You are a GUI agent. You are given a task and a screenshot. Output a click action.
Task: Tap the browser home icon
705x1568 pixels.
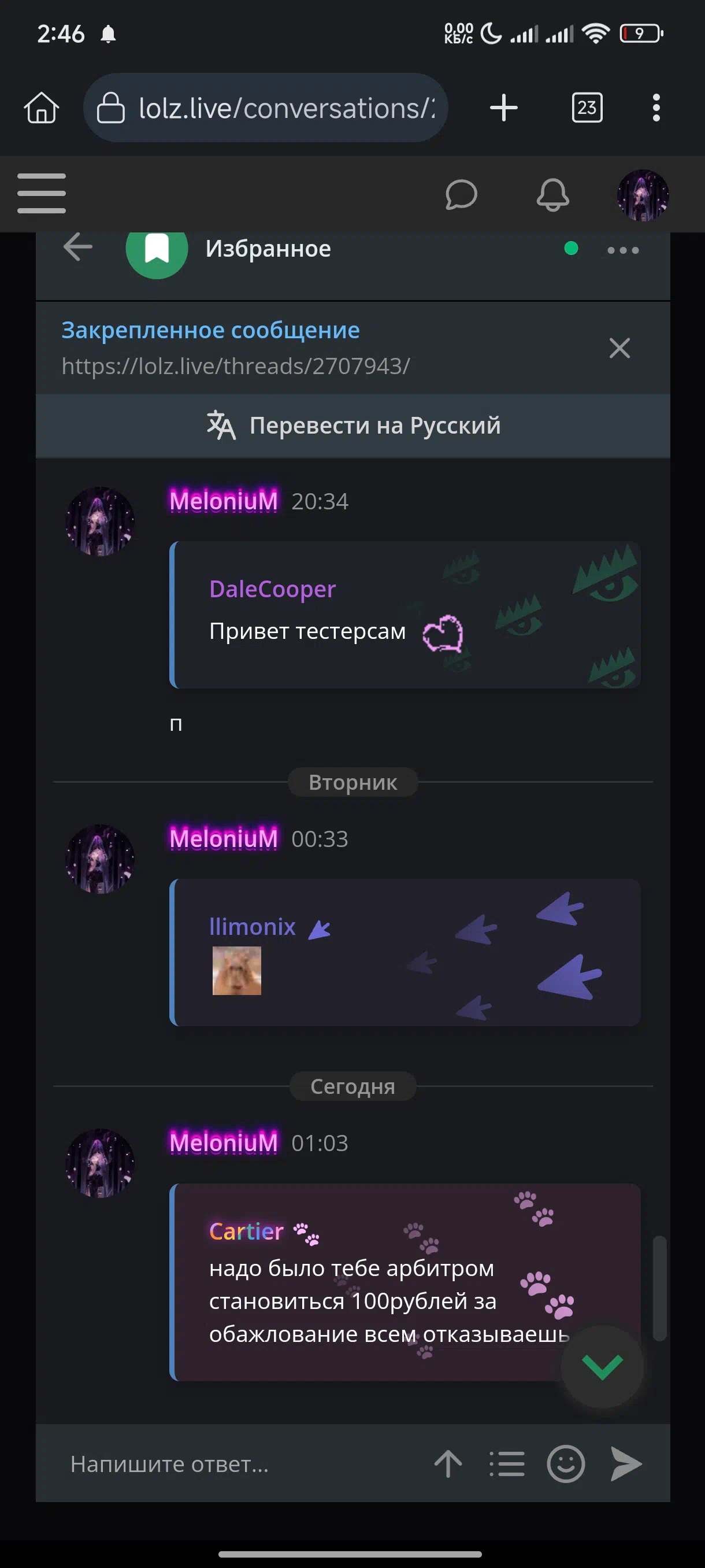click(x=42, y=108)
